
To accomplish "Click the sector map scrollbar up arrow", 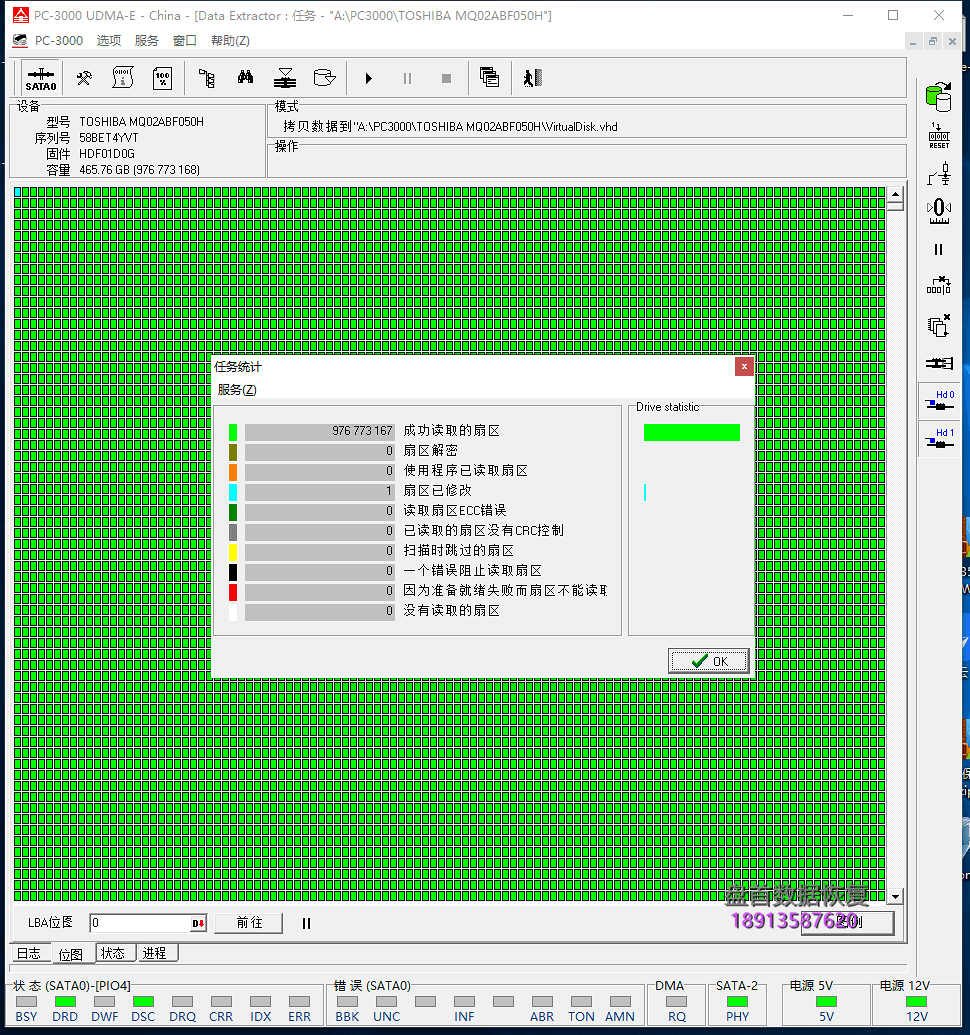I will [x=895, y=194].
